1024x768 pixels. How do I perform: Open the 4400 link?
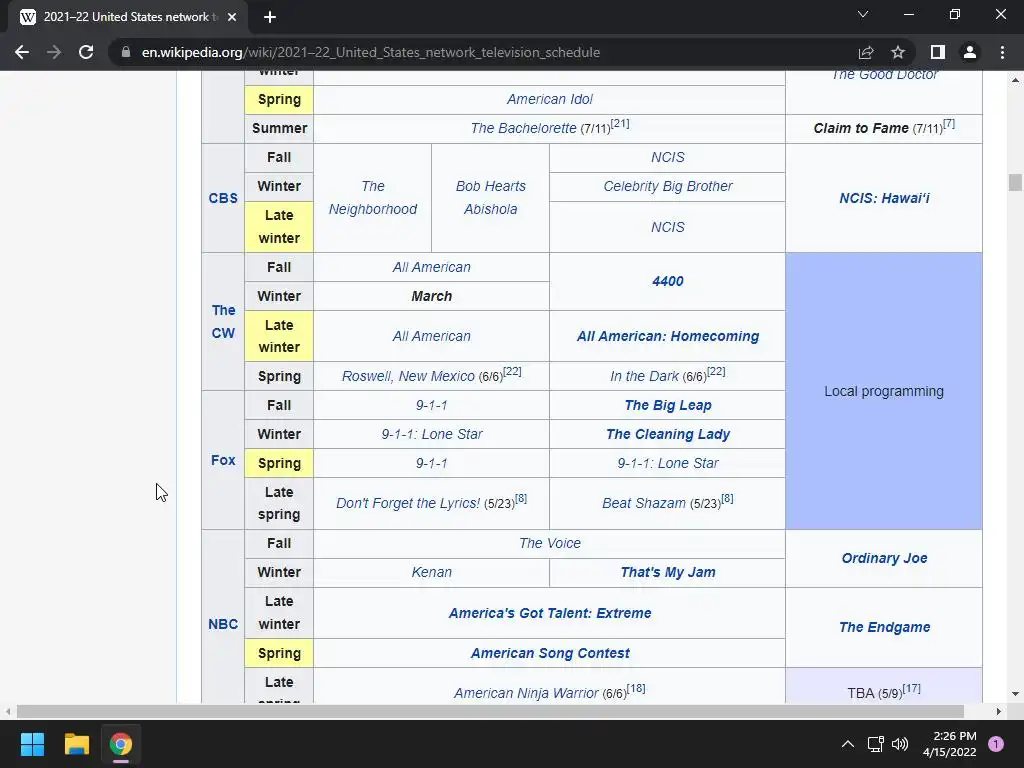point(667,281)
